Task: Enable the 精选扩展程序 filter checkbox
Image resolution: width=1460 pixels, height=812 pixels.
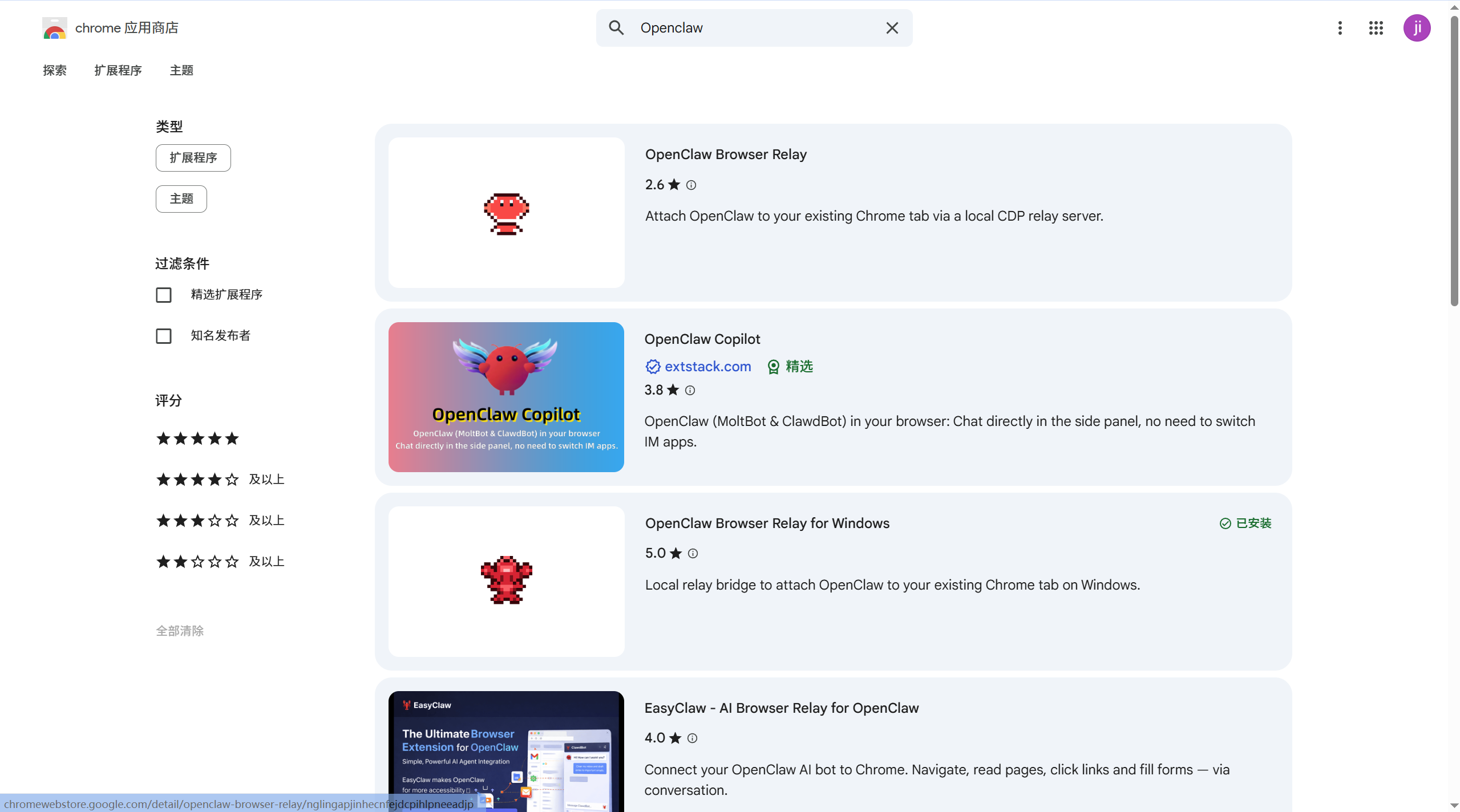Action: (164, 295)
